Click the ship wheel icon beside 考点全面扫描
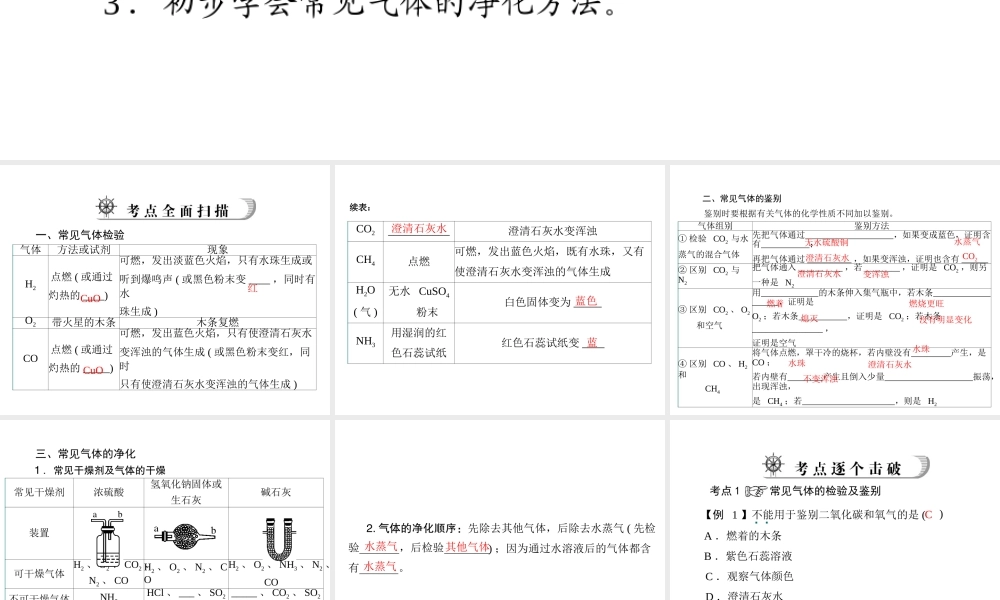 (107, 207)
